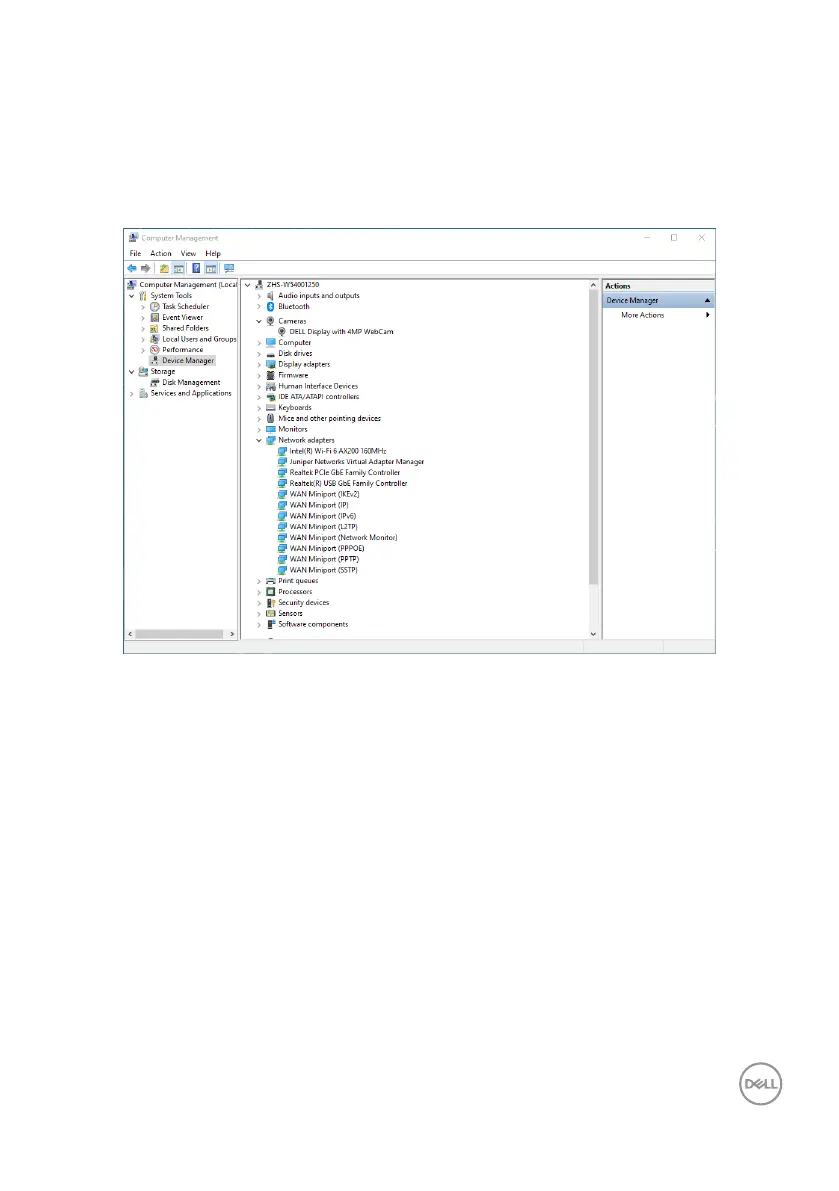Select Juniper Networks Virtual Adapter Manager

coord(356,462)
